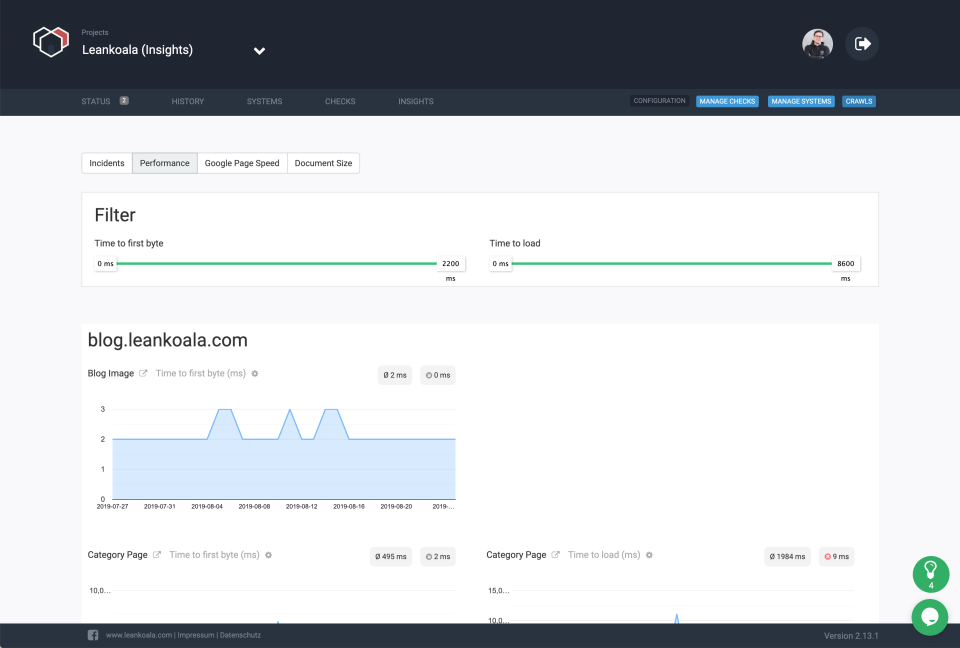Image resolution: width=960 pixels, height=648 pixels.
Task: Click the Blog Image average 2 ms badge
Action: 395,375
